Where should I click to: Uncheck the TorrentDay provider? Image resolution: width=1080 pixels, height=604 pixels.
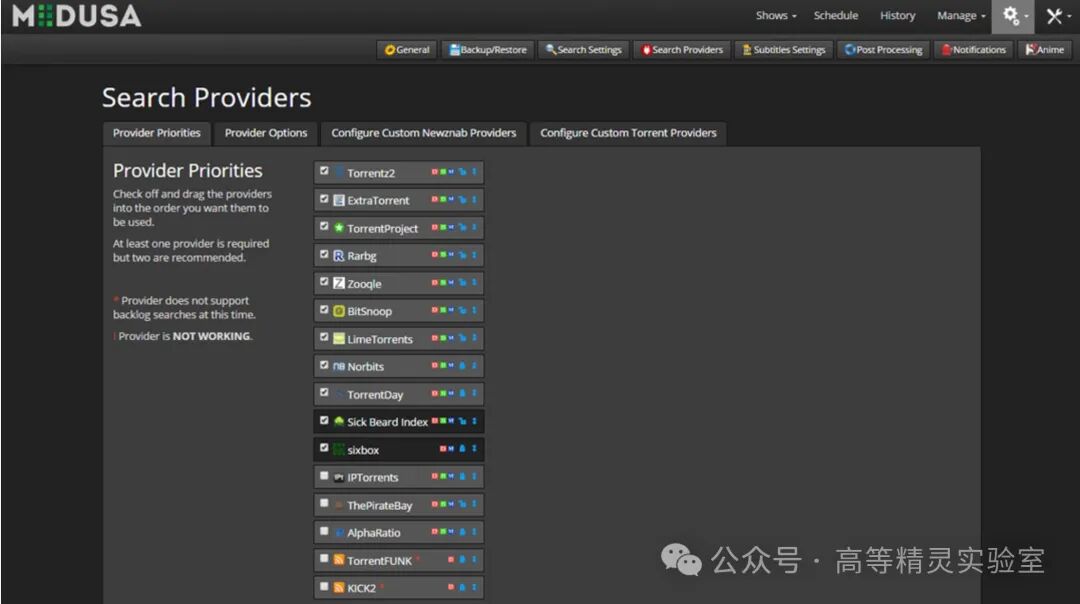pyautogui.click(x=324, y=393)
